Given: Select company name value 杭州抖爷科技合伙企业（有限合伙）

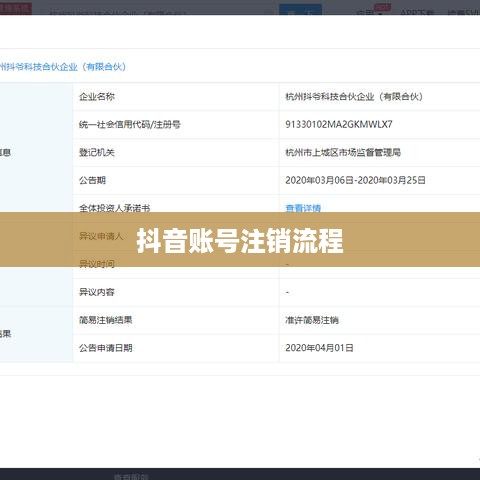Looking at the screenshot, I should [x=354, y=97].
